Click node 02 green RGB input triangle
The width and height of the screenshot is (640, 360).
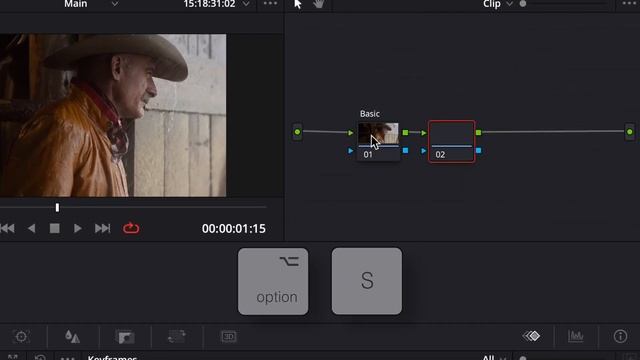[x=424, y=133]
